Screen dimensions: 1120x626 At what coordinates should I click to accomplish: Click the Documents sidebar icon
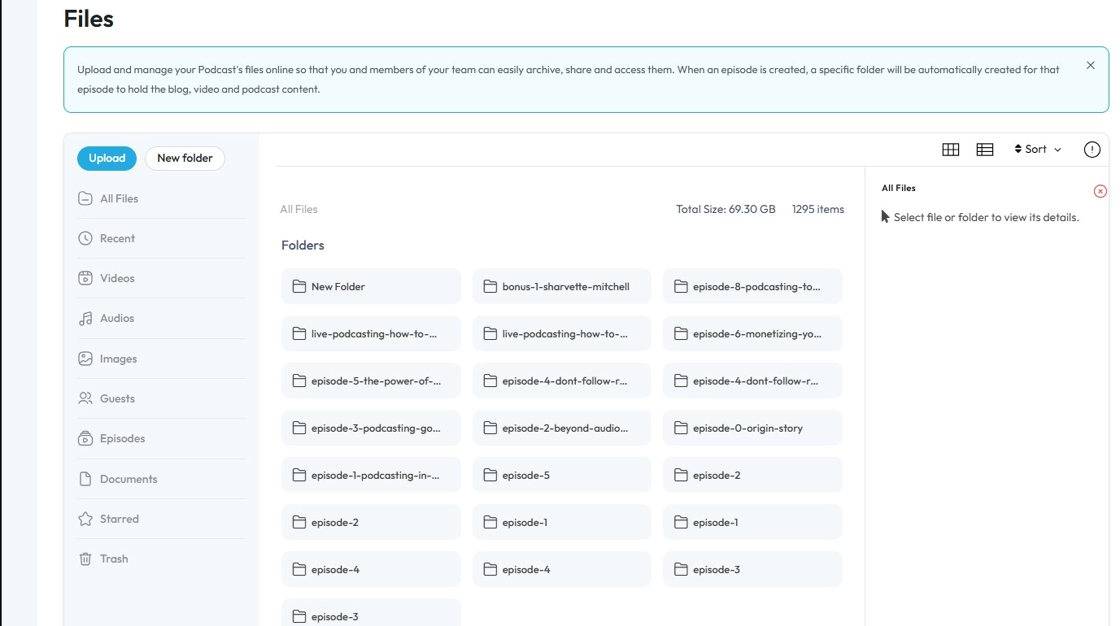[x=86, y=479]
